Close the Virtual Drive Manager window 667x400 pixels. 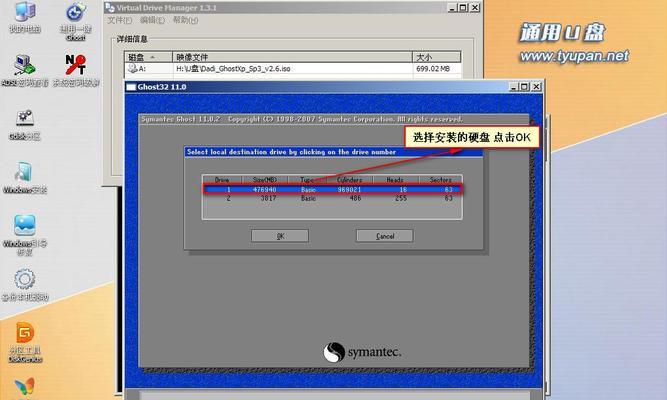[475, 8]
